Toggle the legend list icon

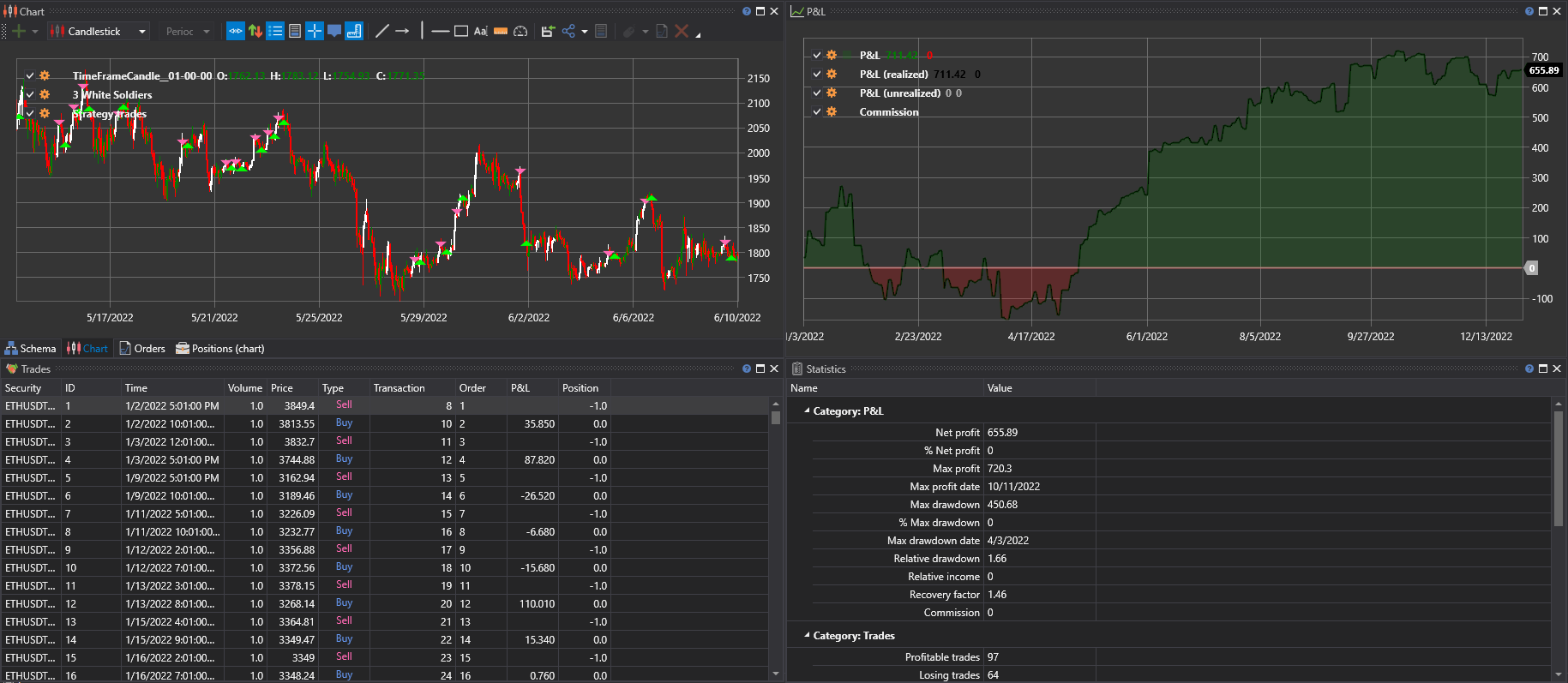275,31
